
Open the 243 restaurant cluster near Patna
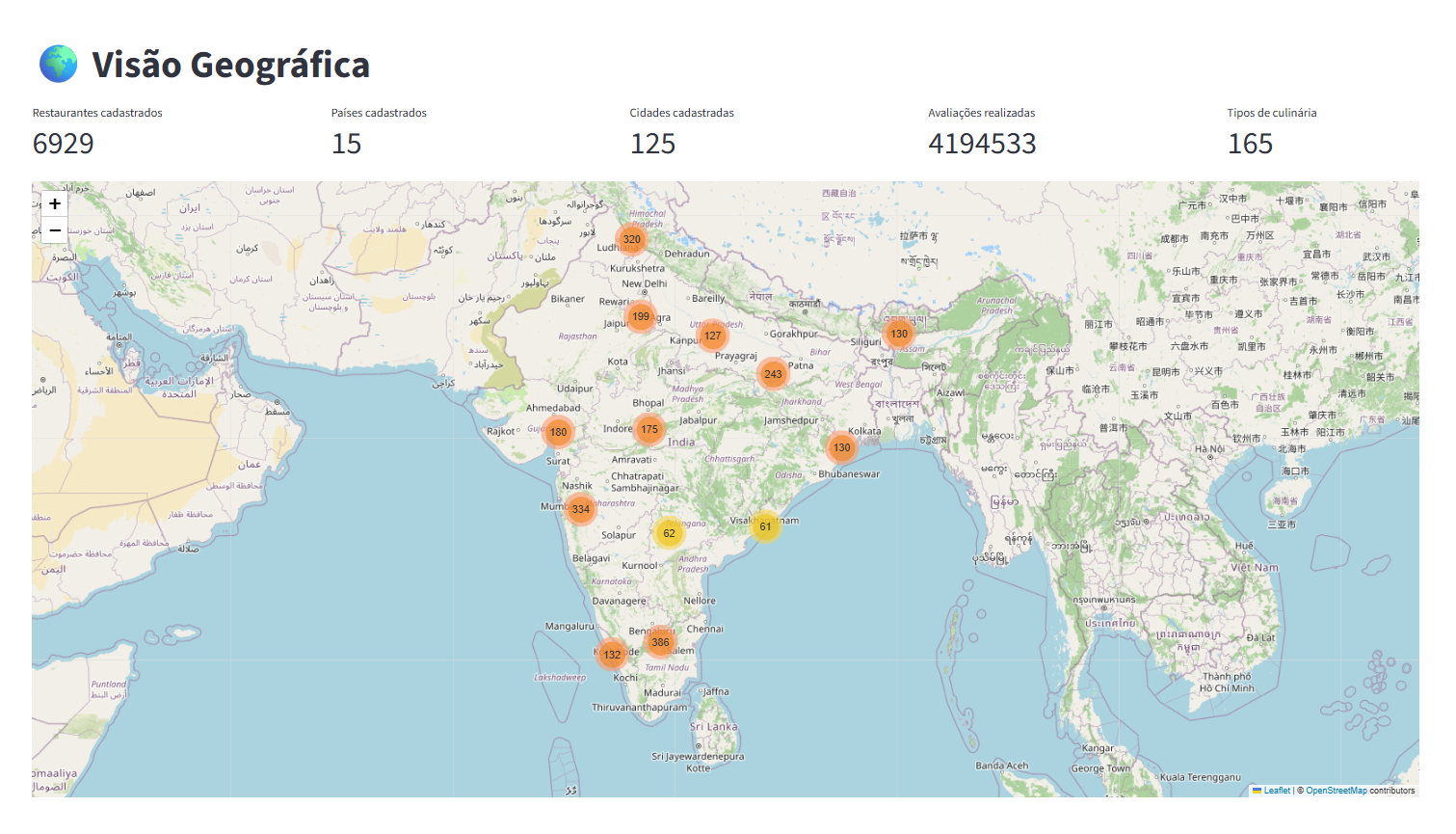coord(773,374)
